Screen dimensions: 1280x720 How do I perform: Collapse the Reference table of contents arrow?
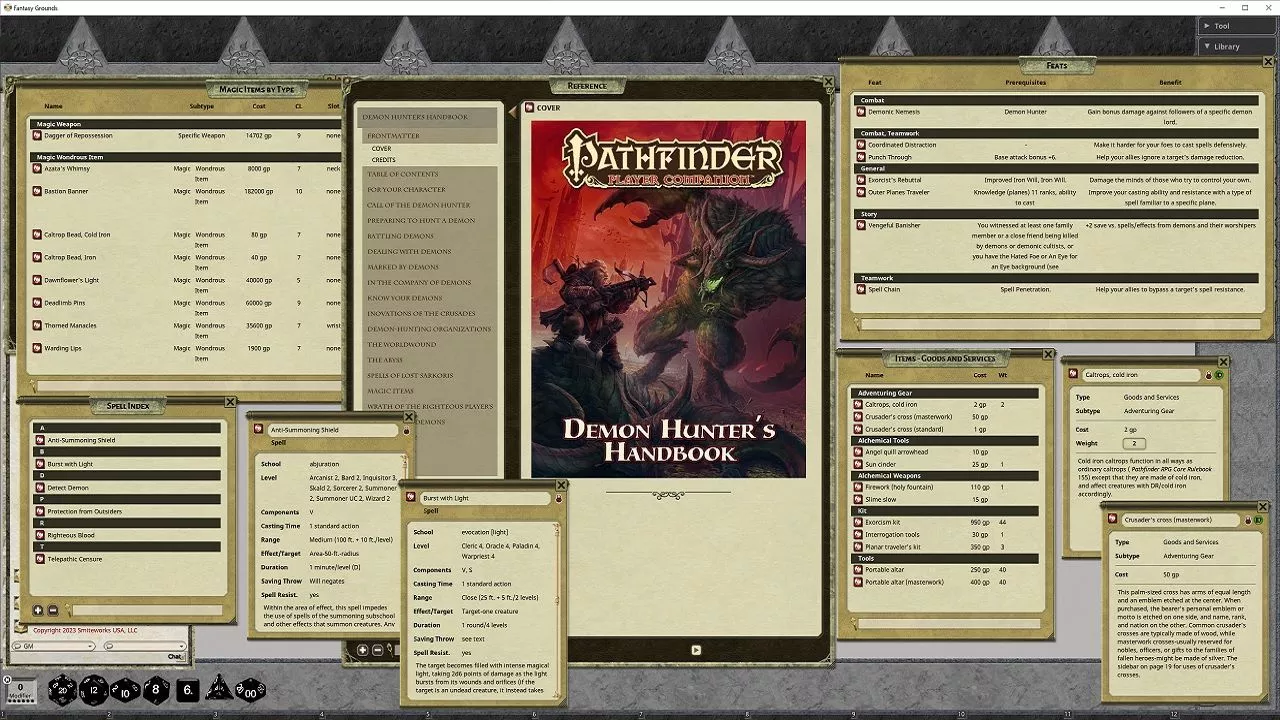pyautogui.click(x=511, y=113)
